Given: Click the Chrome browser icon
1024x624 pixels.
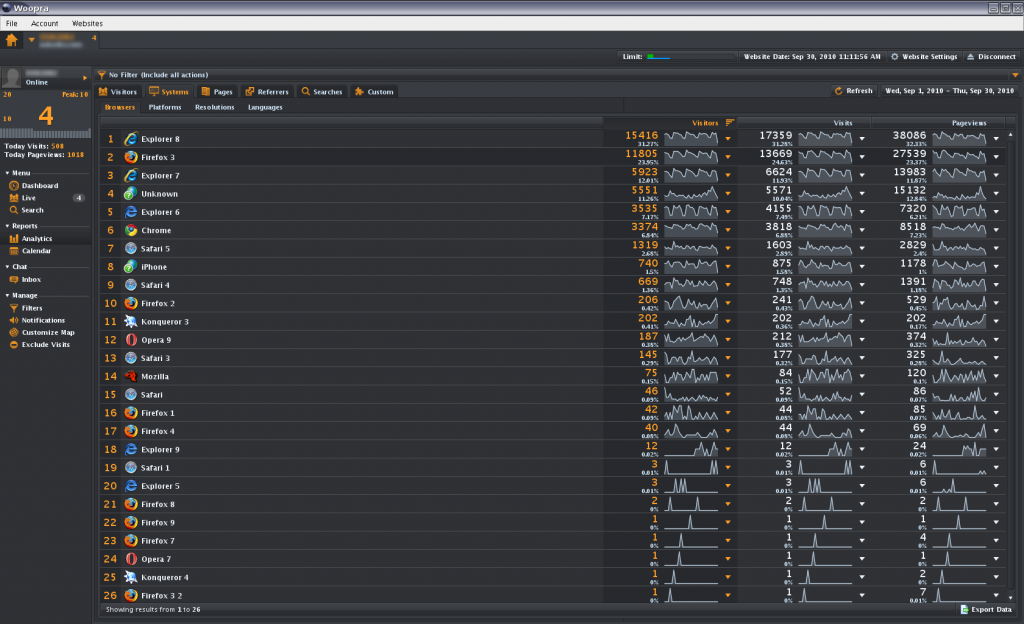Looking at the screenshot, I should 131,230.
